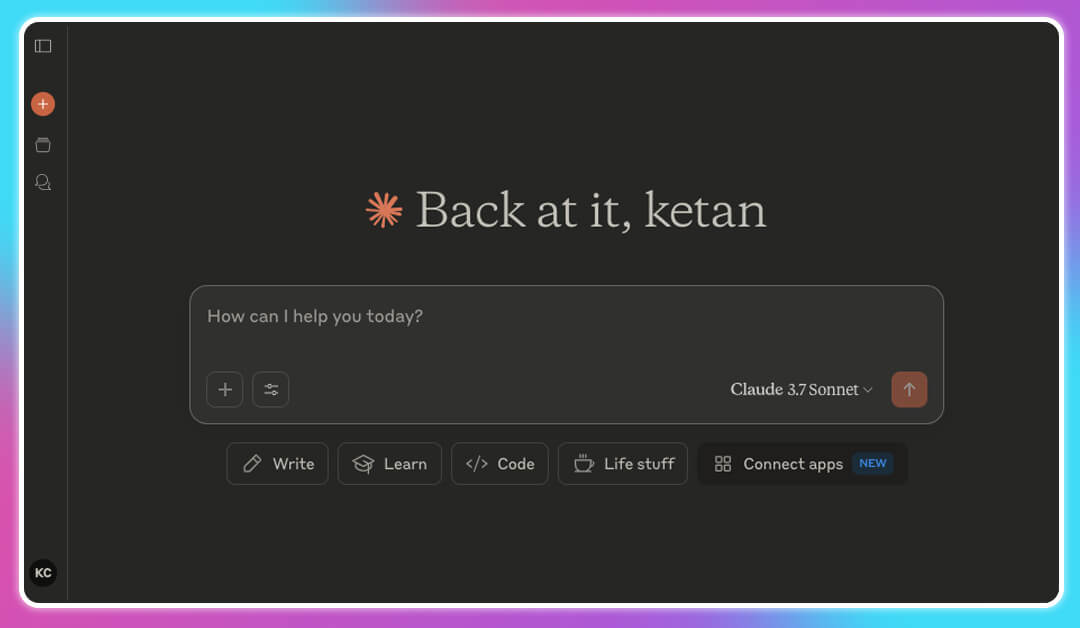Start a new chat with the orange plus button
Image resolution: width=1080 pixels, height=628 pixels.
(x=43, y=104)
